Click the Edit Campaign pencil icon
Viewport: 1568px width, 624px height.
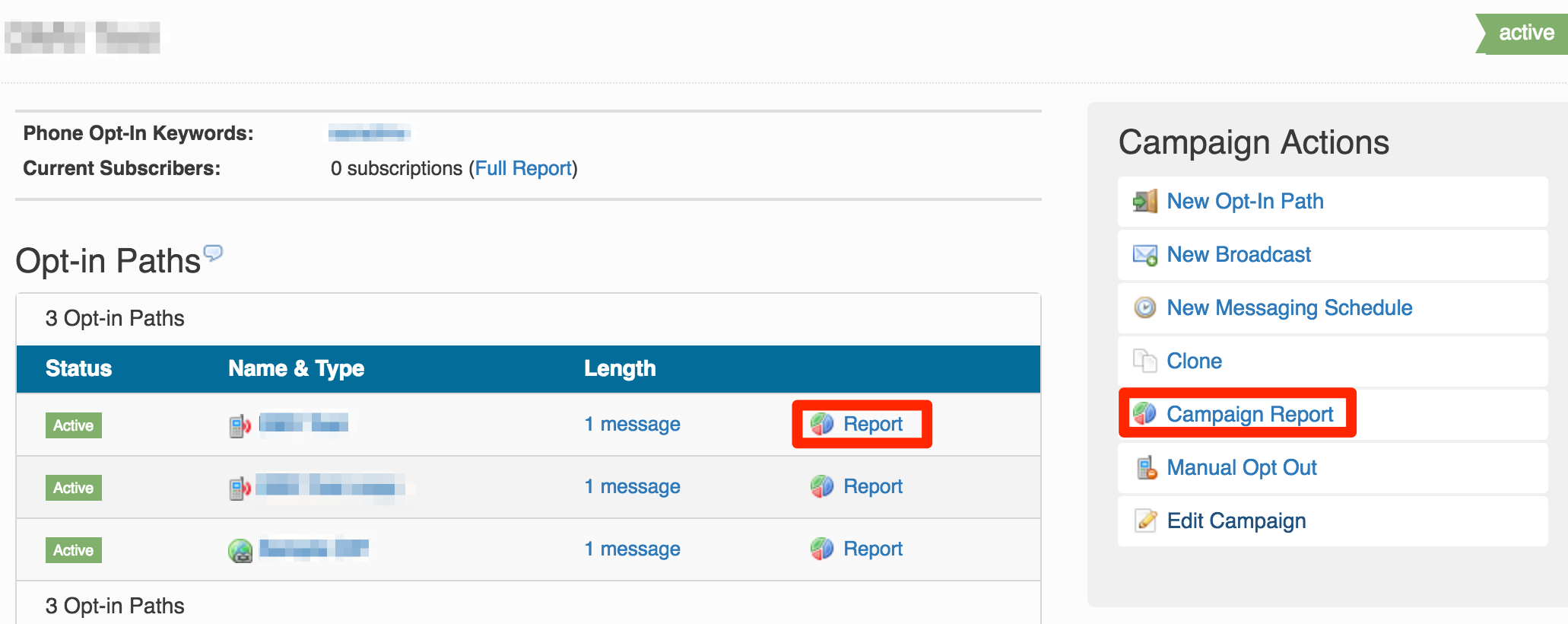click(1145, 521)
